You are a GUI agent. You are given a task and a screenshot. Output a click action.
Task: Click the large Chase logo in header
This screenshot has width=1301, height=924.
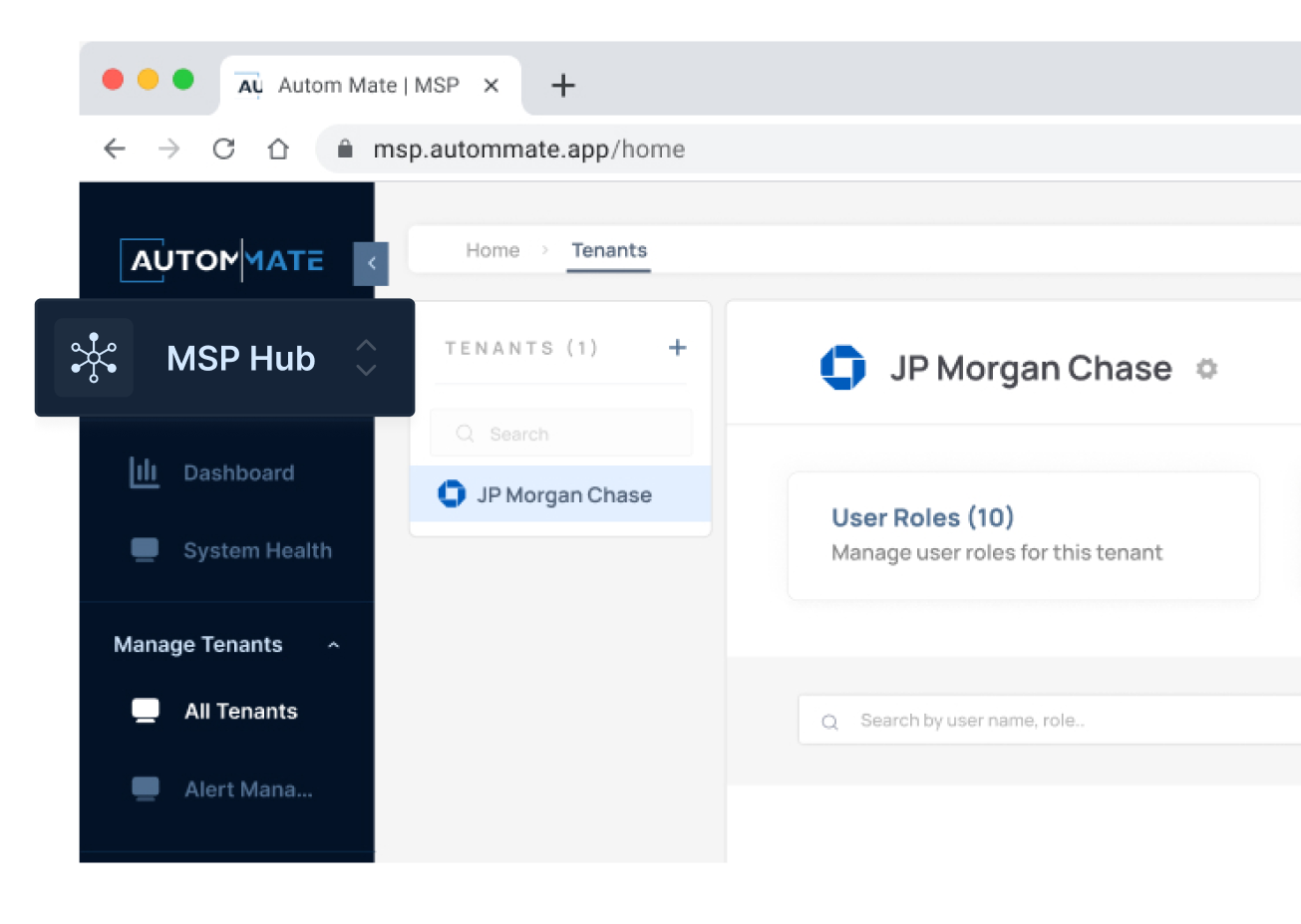[x=843, y=368]
